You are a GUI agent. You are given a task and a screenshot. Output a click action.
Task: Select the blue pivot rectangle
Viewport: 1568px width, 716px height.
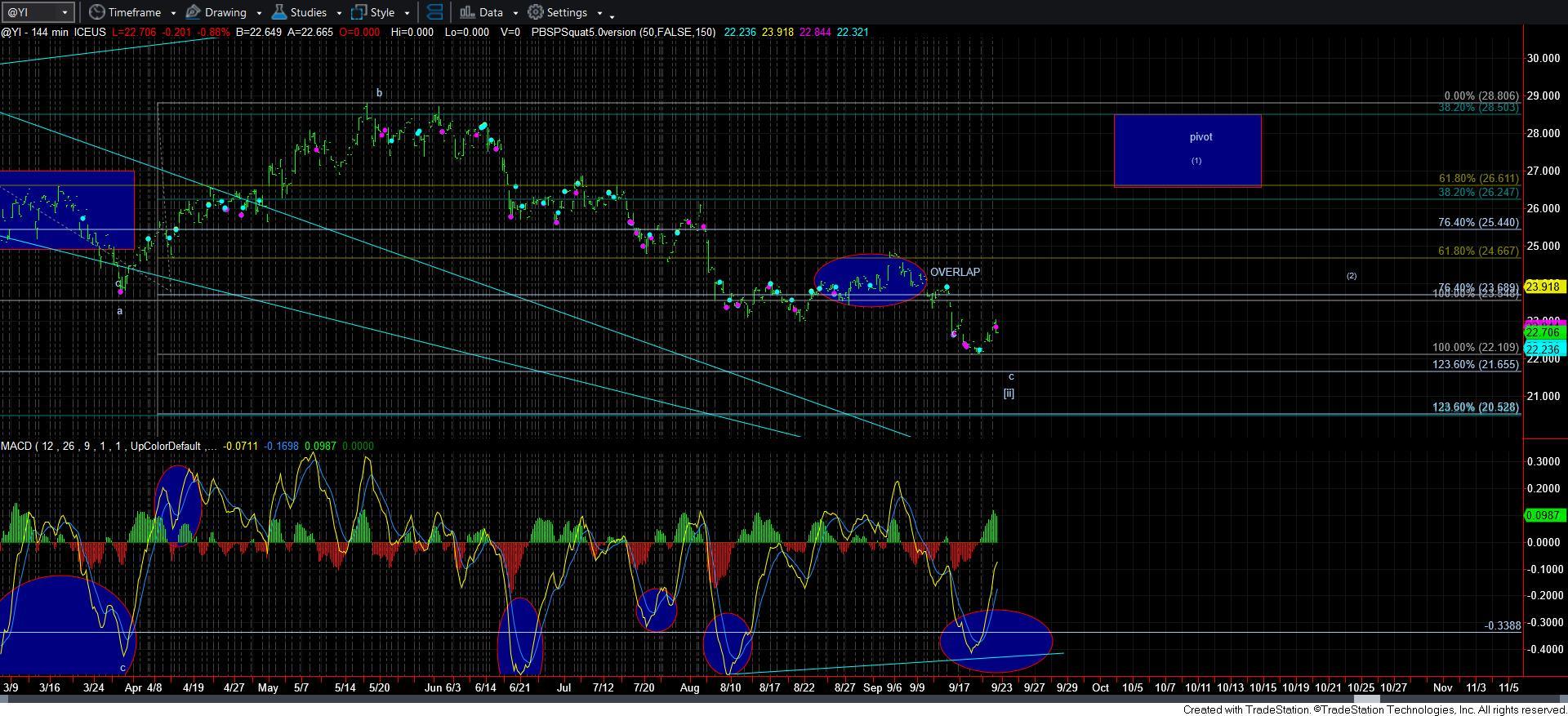tap(1187, 151)
